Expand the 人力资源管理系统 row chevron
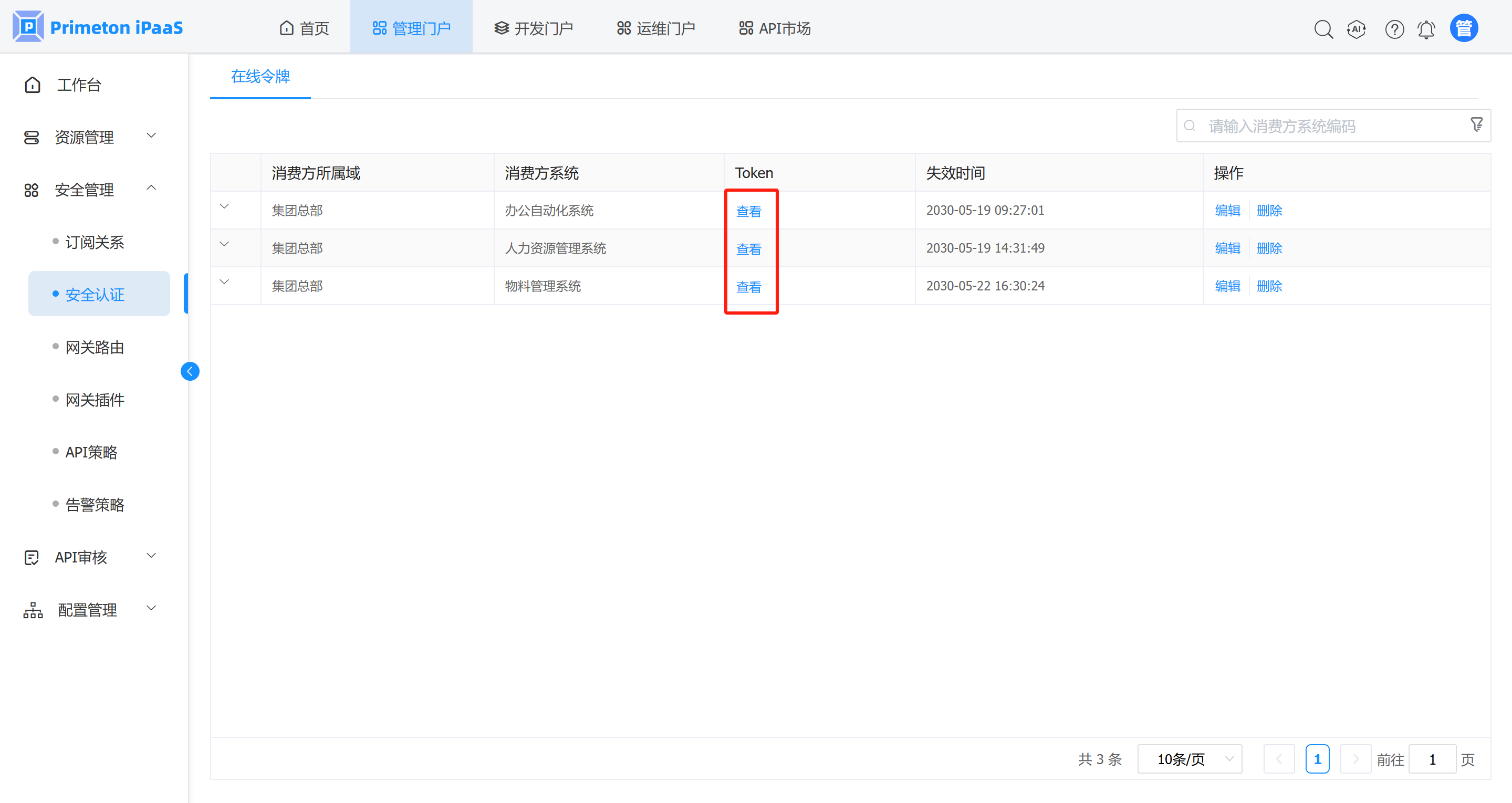 [x=224, y=244]
